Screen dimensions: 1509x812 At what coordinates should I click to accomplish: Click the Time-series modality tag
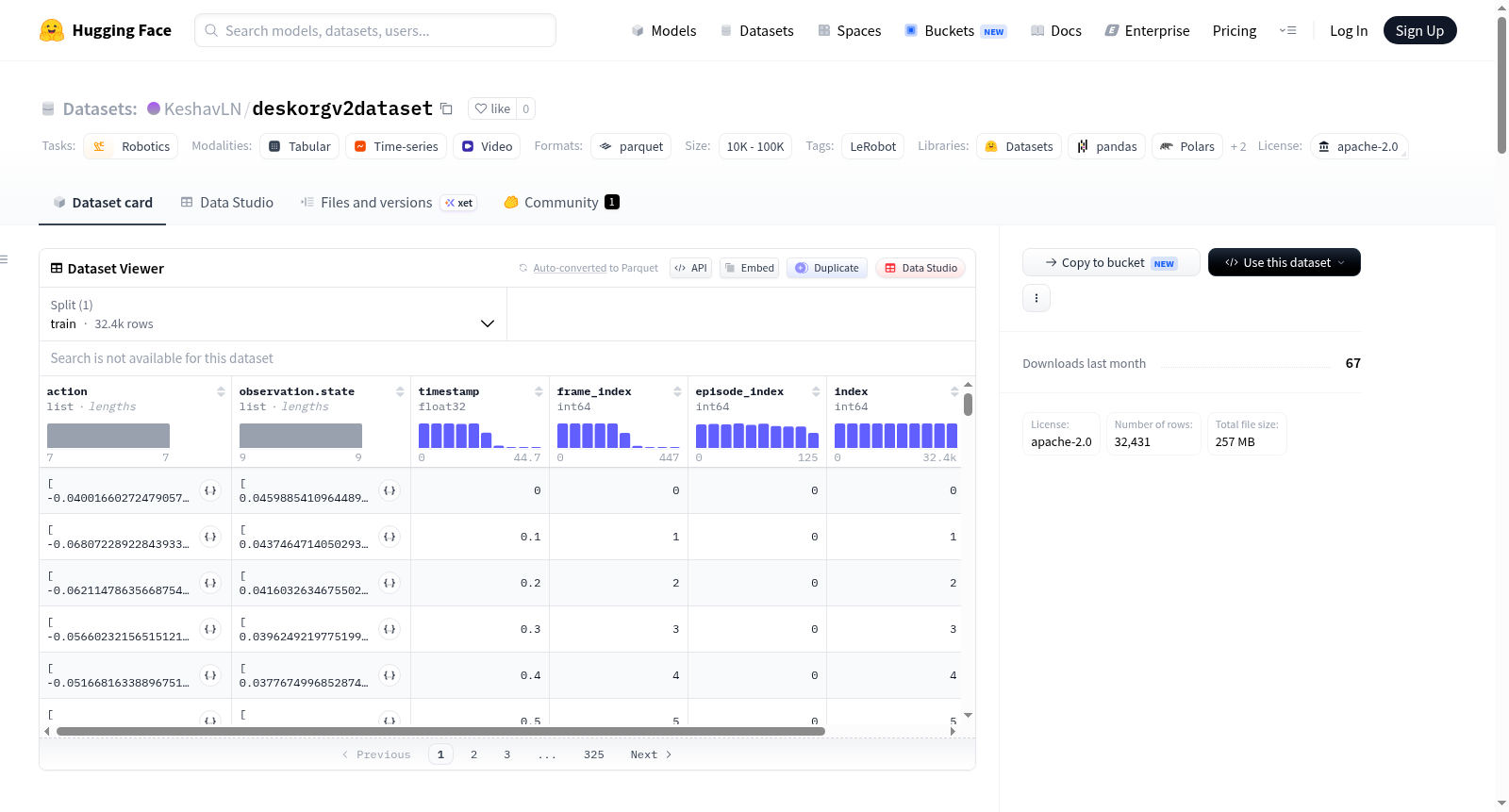(396, 146)
